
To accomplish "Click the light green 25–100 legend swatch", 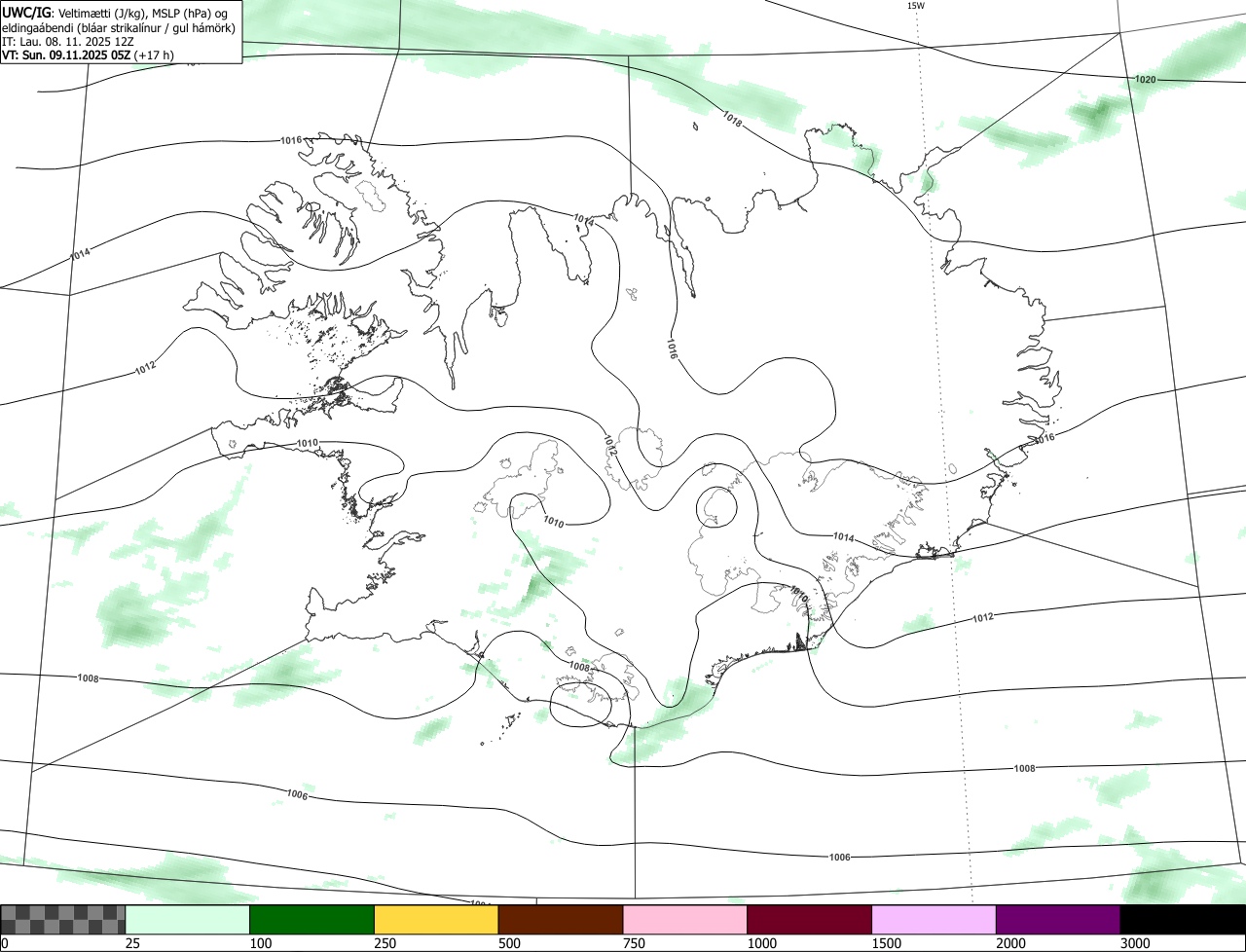I will click(x=188, y=919).
